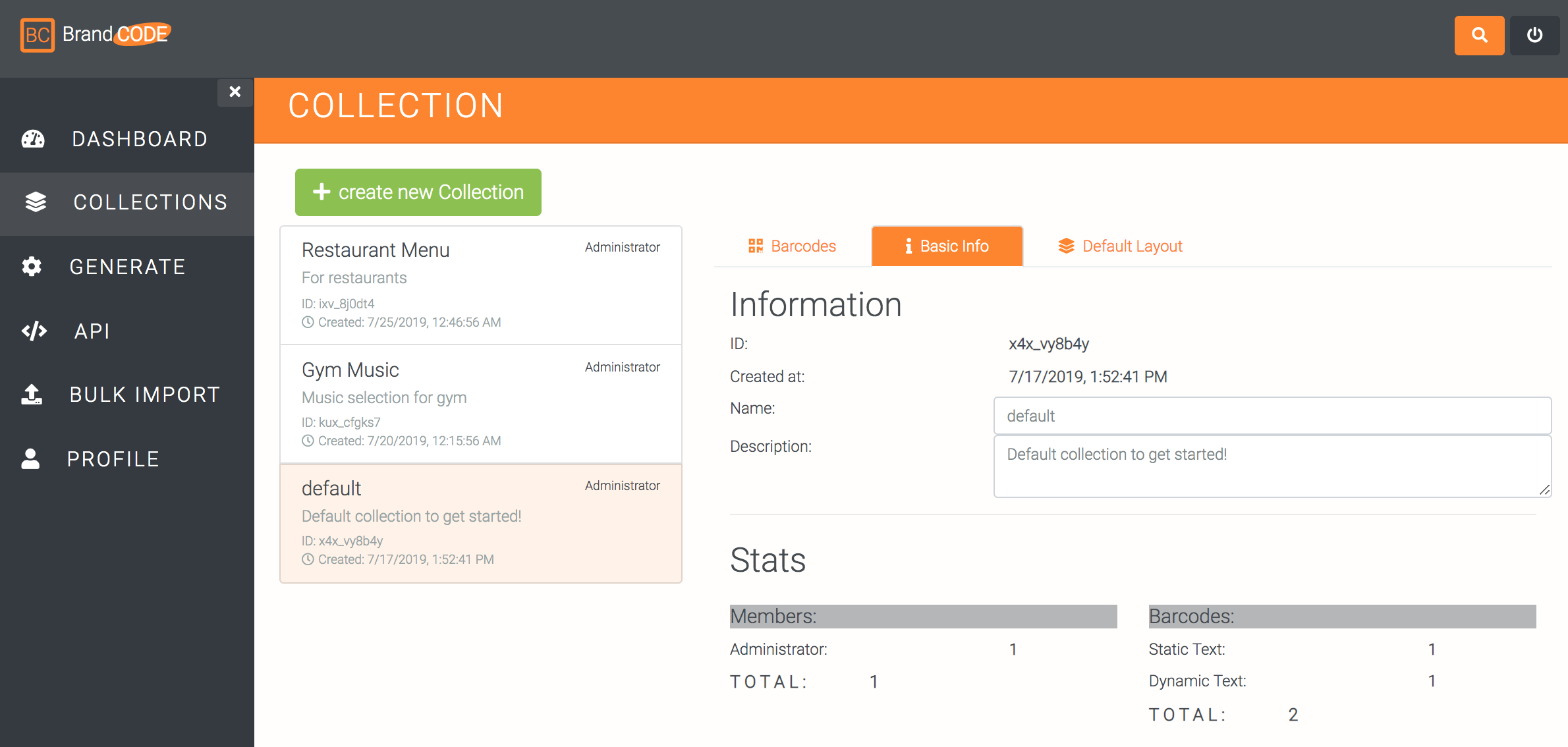This screenshot has height=747, width=1568.
Task: Click 'ID: kux_cfgks7' on Gym Music
Action: (x=341, y=422)
